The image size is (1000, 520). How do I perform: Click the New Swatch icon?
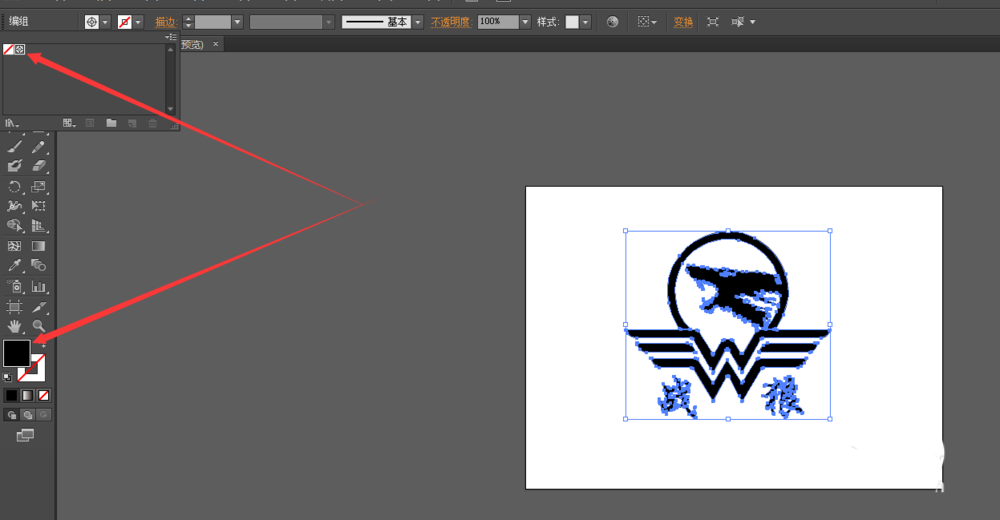[132, 123]
